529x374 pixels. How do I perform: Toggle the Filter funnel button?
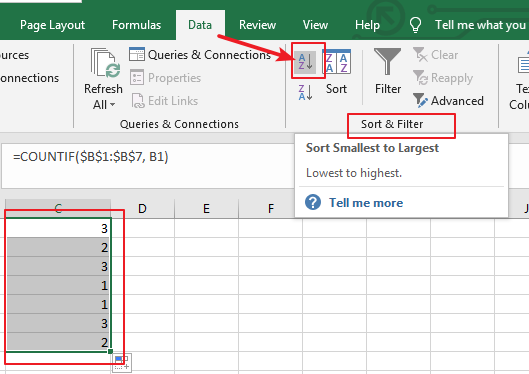(x=388, y=71)
